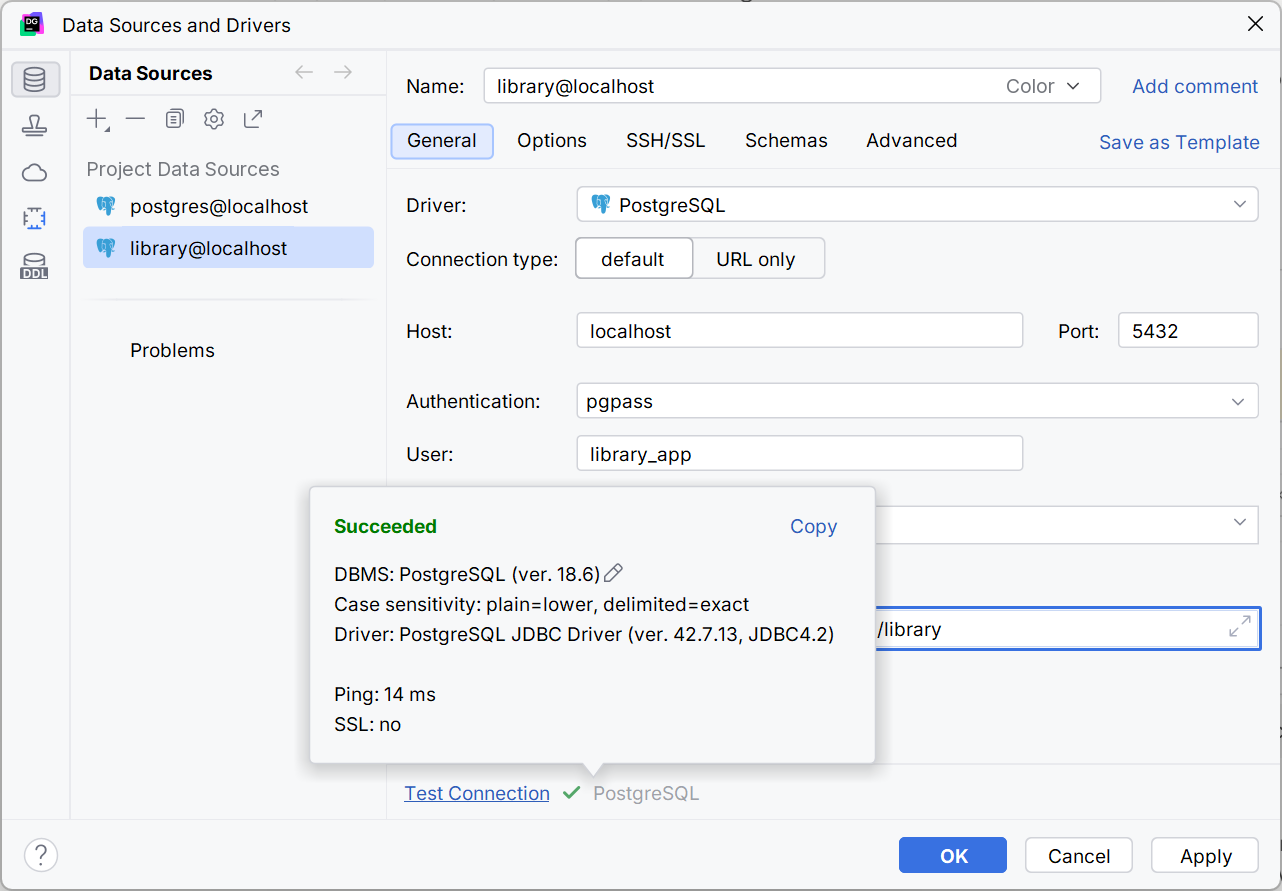The height and width of the screenshot is (891, 1282).
Task: Copy the connection test result
Action: coord(813,526)
